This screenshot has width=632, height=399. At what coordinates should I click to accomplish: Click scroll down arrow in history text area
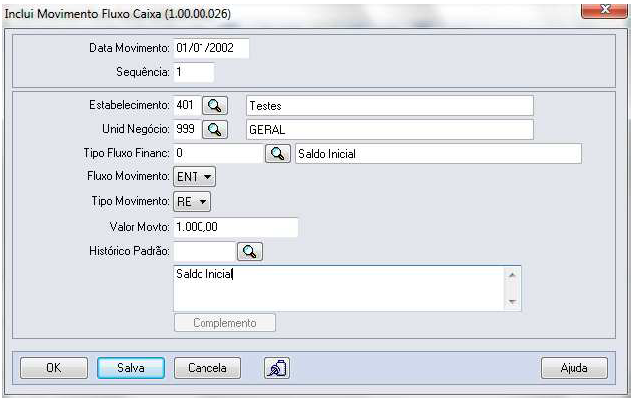(512, 302)
